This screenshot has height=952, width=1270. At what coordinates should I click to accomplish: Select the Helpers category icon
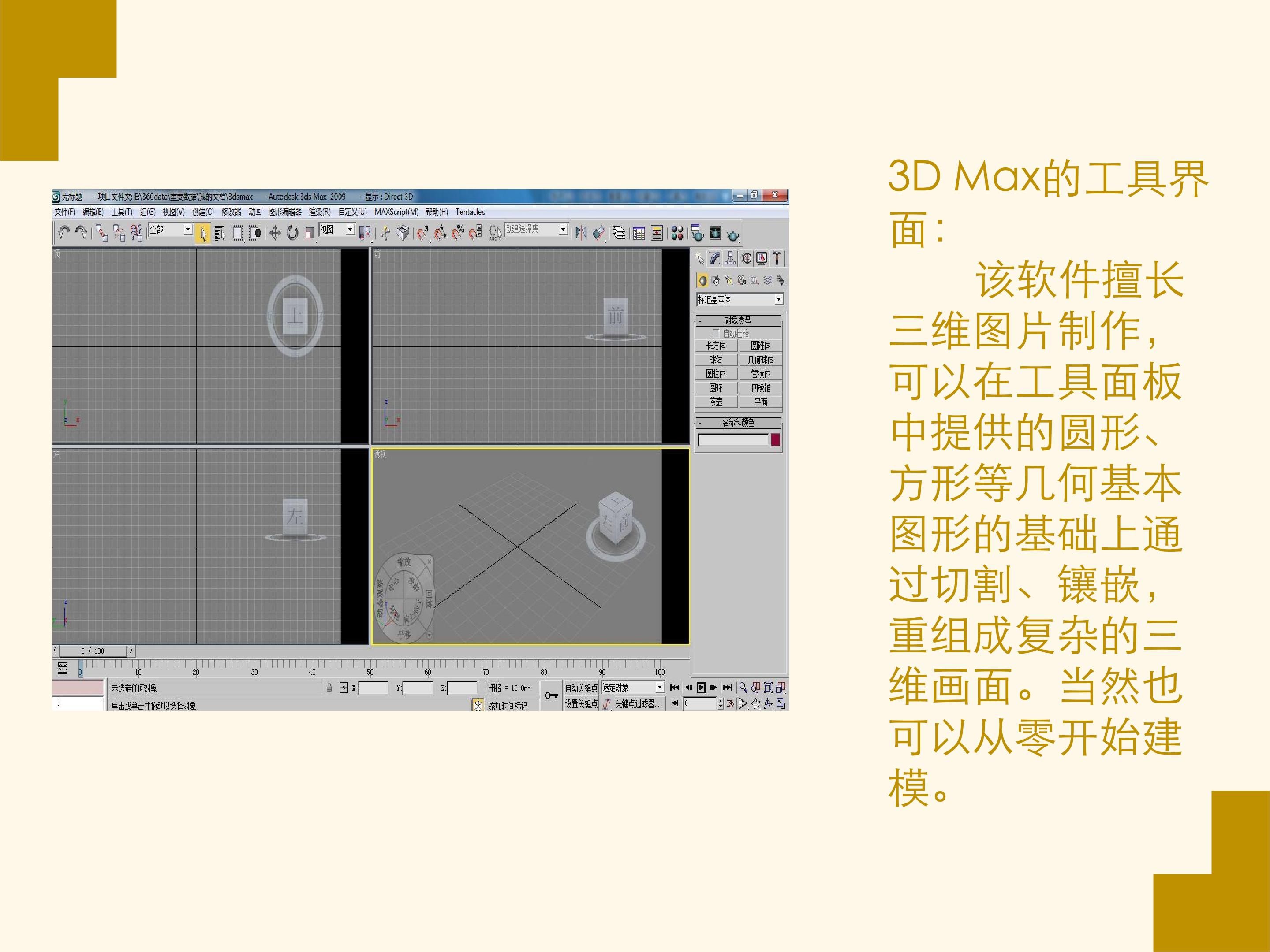(x=755, y=281)
